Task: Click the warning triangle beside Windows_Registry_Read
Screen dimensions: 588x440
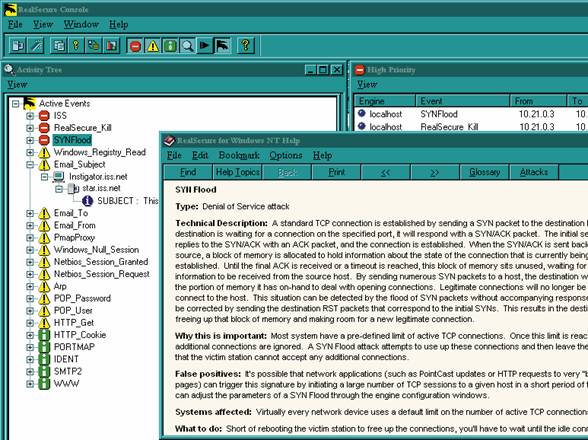Action: (44, 152)
